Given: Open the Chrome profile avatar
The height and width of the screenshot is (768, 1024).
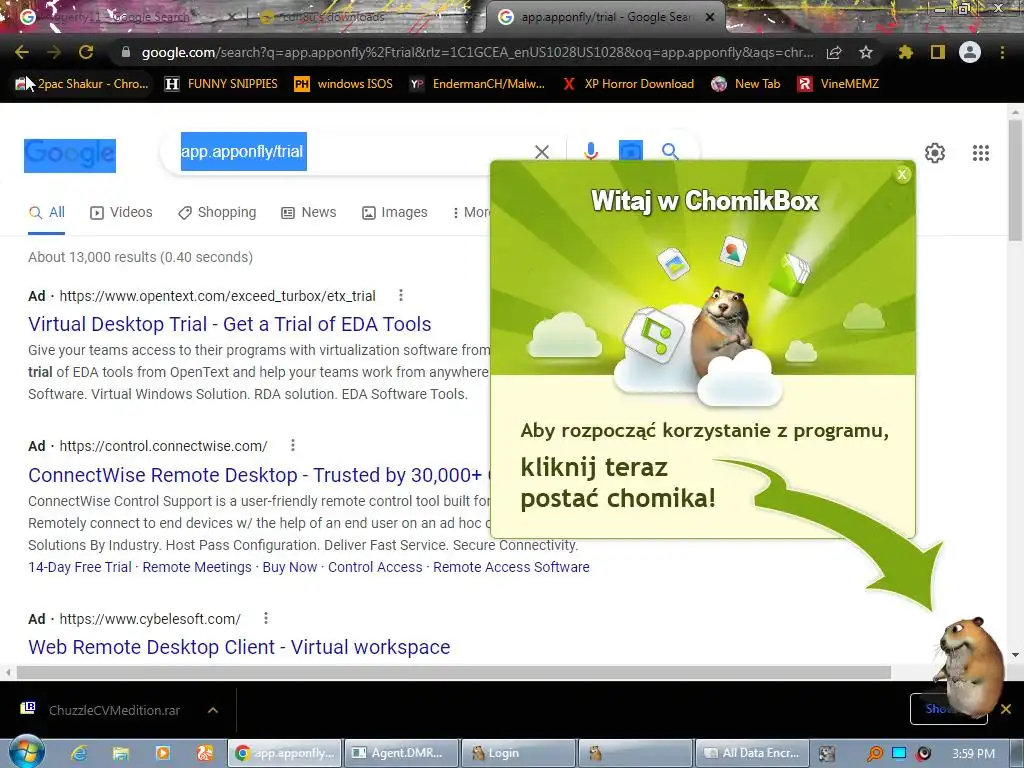Looking at the screenshot, I should click(970, 52).
